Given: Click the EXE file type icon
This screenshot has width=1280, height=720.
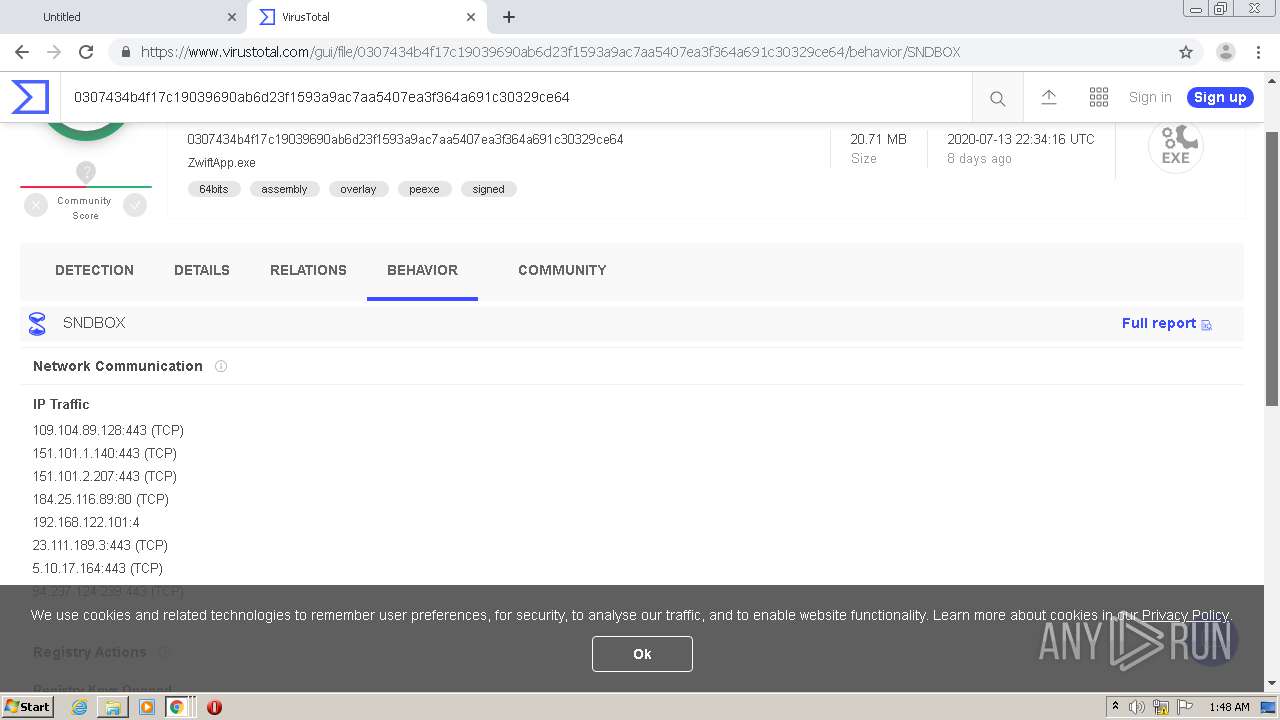Looking at the screenshot, I should tap(1176, 146).
